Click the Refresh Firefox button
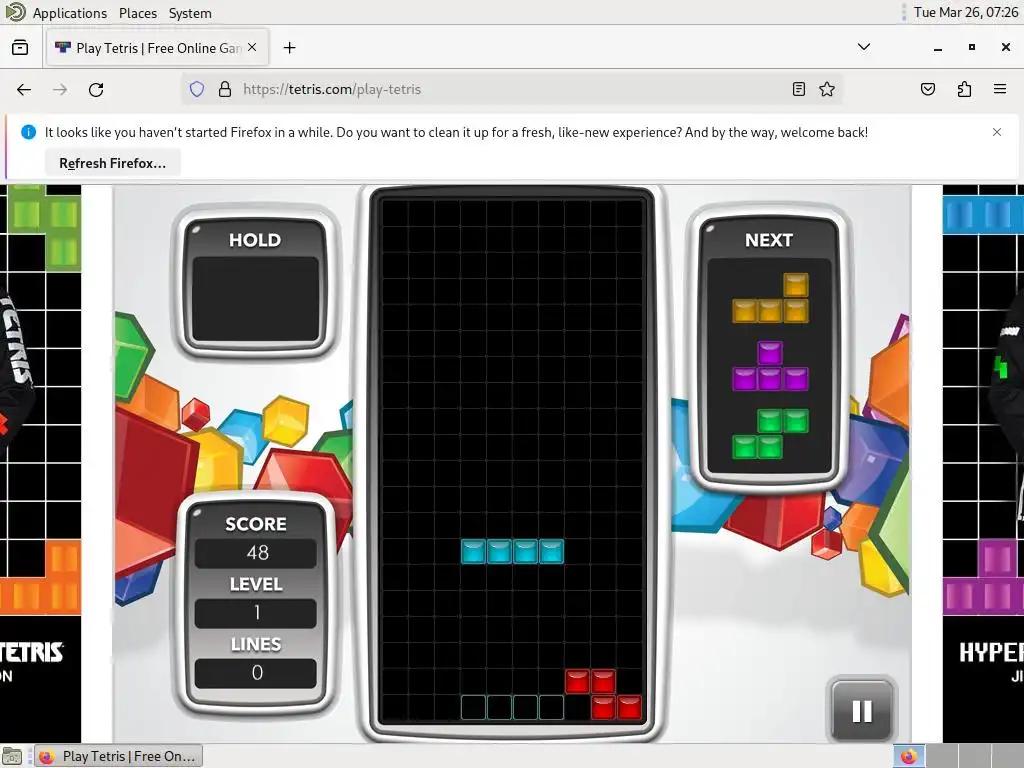Screen dimensions: 1024x768 112,163
